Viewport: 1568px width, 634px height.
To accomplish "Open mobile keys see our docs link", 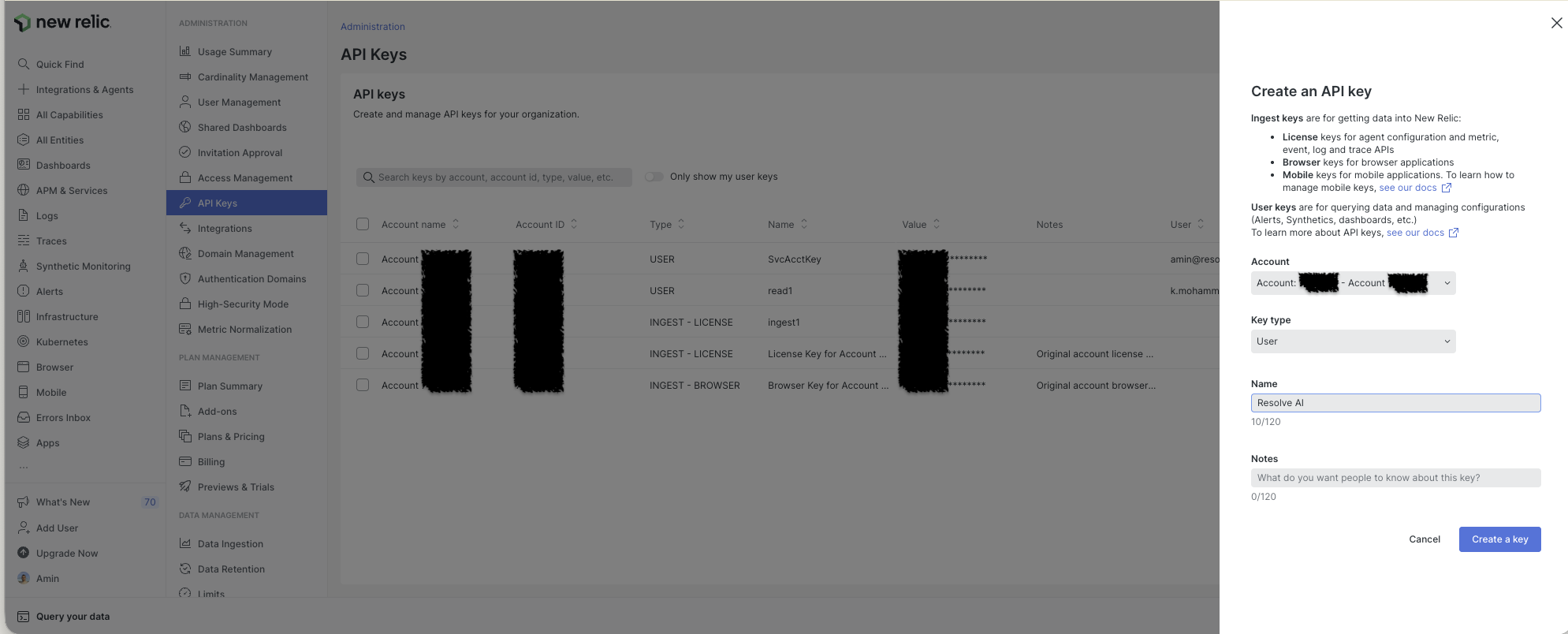I will tap(1414, 188).
